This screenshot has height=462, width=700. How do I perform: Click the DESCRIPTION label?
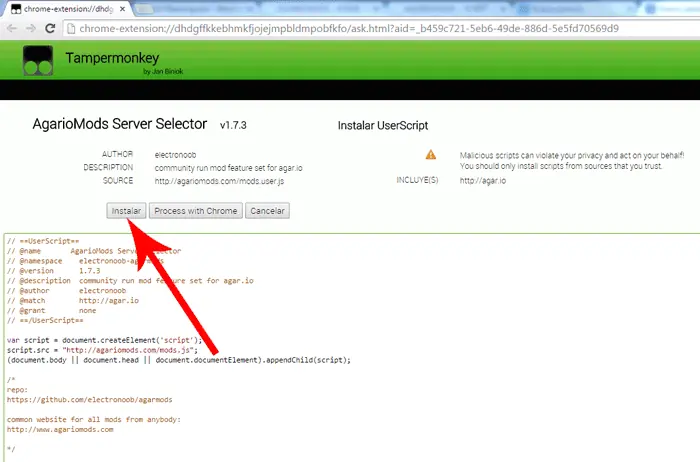[108, 167]
